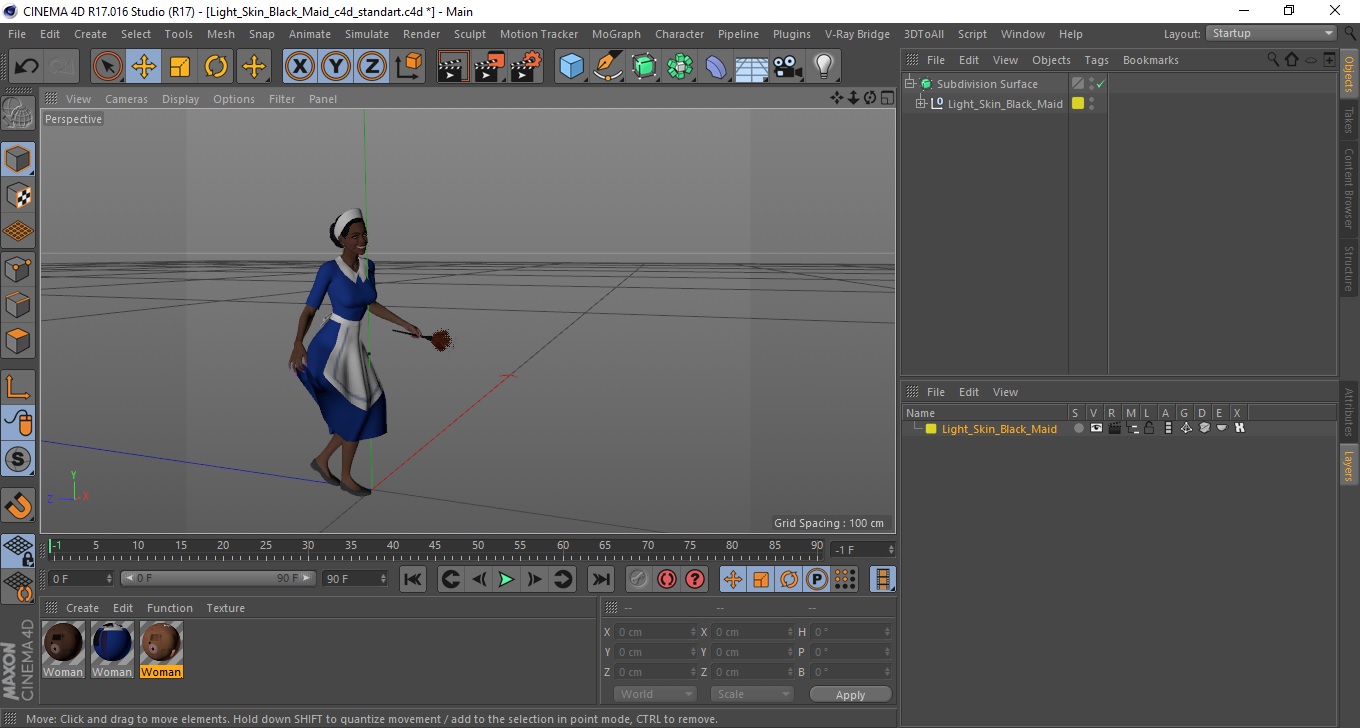Switch to the Takes side tab
Image resolution: width=1360 pixels, height=728 pixels.
(x=1348, y=120)
